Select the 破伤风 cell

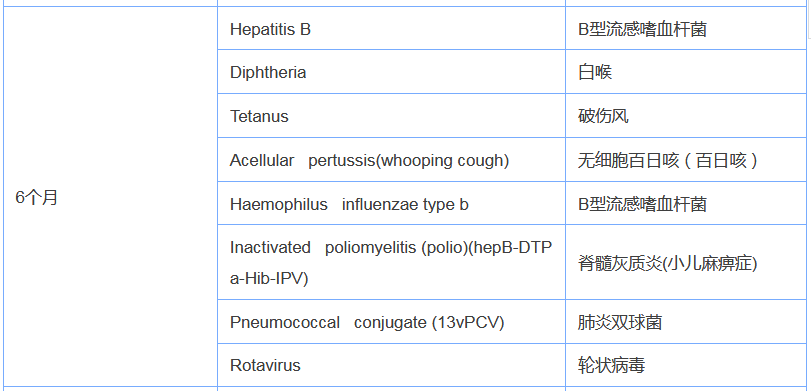coord(686,116)
